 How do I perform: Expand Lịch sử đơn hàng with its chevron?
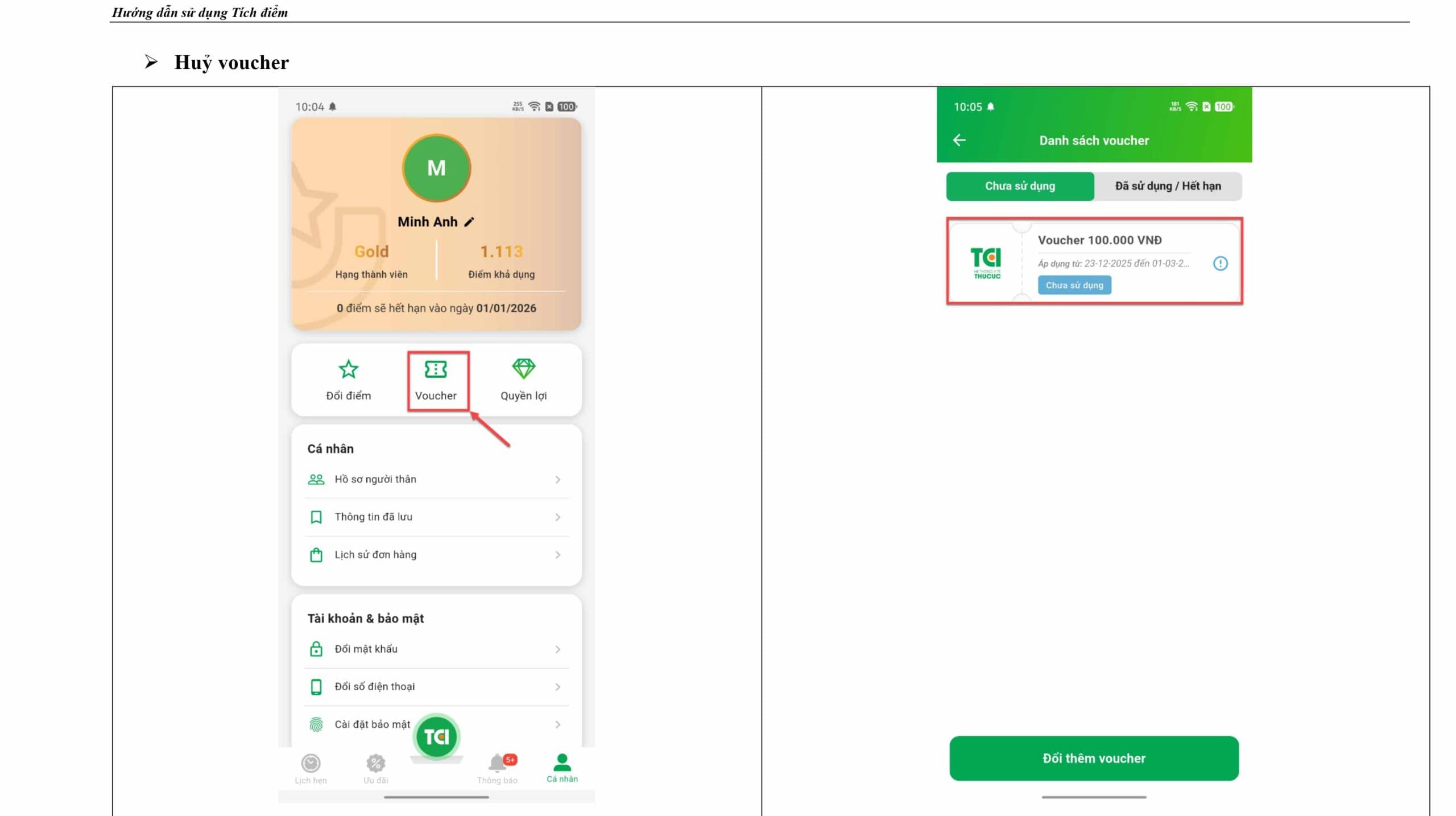(x=557, y=555)
